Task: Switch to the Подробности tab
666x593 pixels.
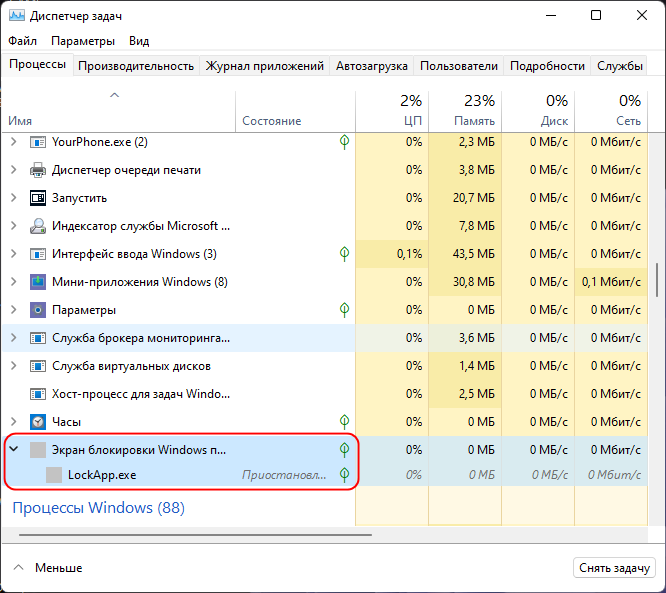Action: (x=547, y=66)
